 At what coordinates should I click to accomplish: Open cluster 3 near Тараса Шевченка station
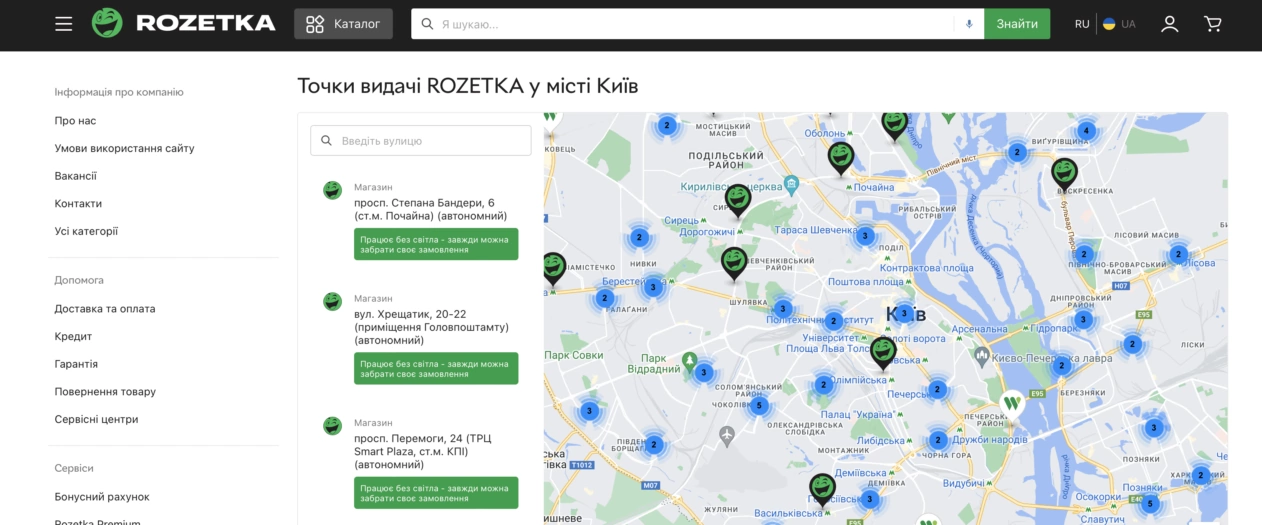[x=865, y=237]
